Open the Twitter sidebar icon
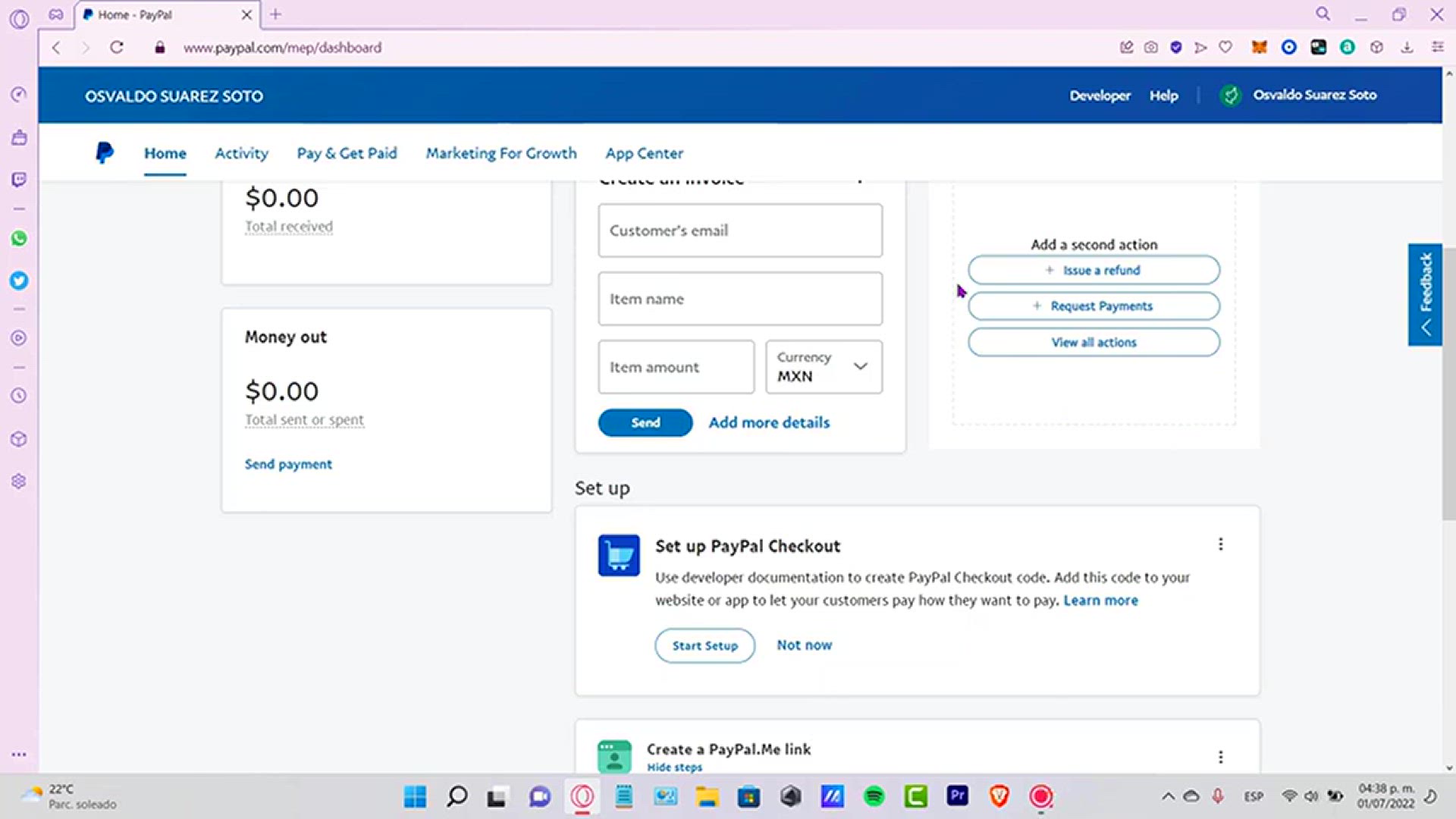This screenshot has width=1456, height=819. coord(19,281)
